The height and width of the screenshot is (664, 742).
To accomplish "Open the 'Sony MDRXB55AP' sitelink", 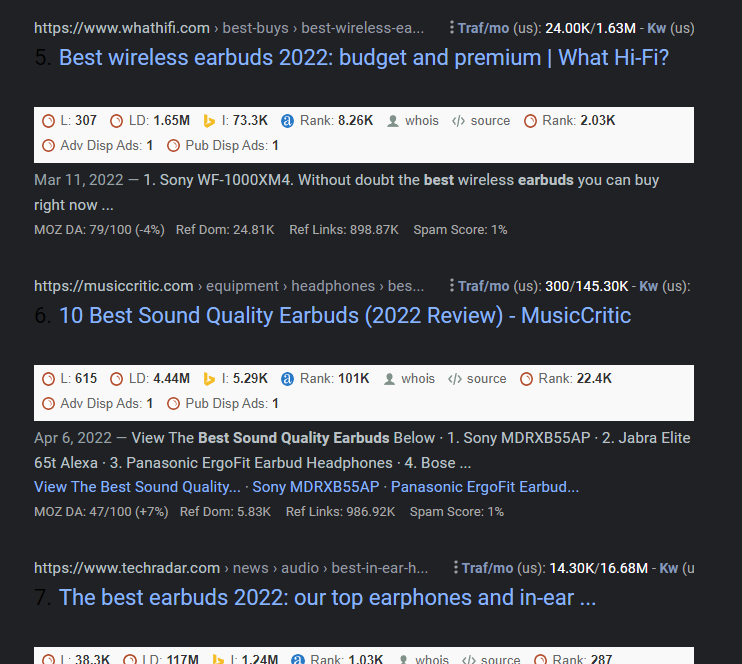I will click(316, 487).
